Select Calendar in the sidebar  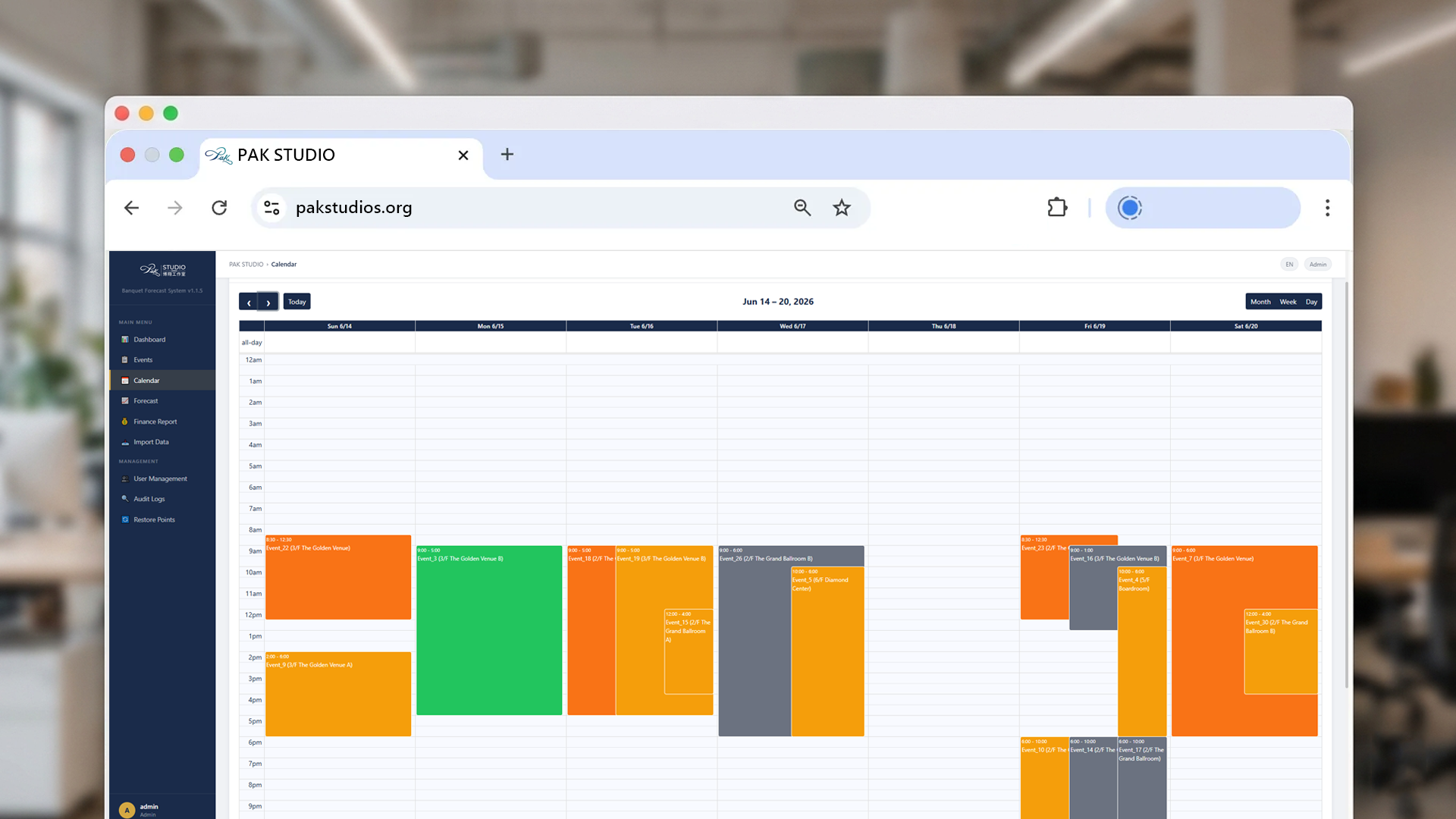(x=162, y=381)
